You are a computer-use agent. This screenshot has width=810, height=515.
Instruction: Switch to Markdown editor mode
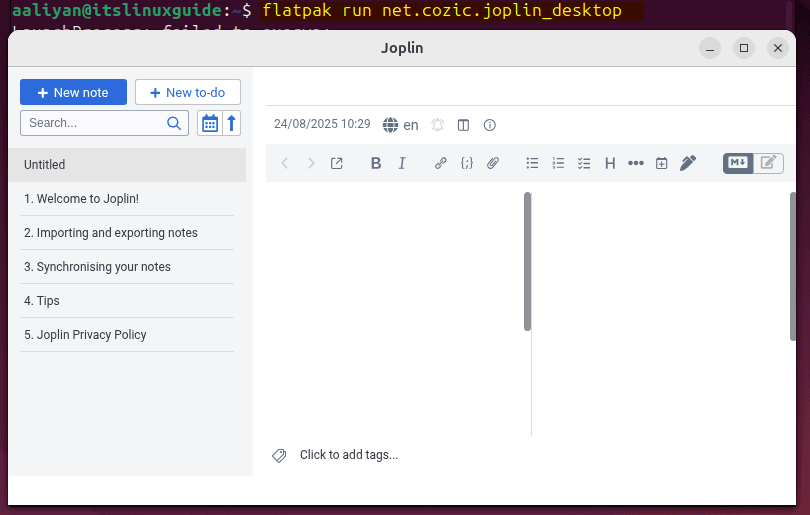click(x=738, y=163)
